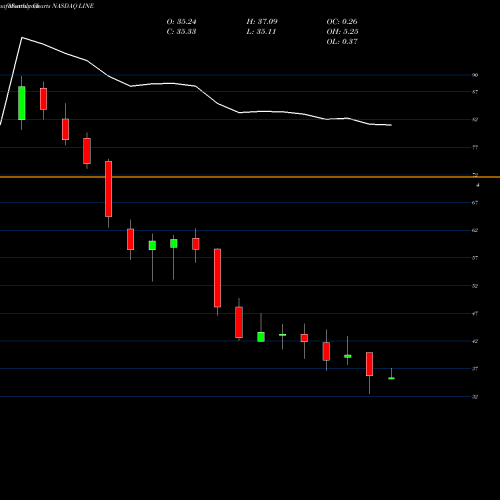Select the 'OH: 5.25' reading
Image resolution: width=500 pixels, height=500 pixels.
pos(342,32)
